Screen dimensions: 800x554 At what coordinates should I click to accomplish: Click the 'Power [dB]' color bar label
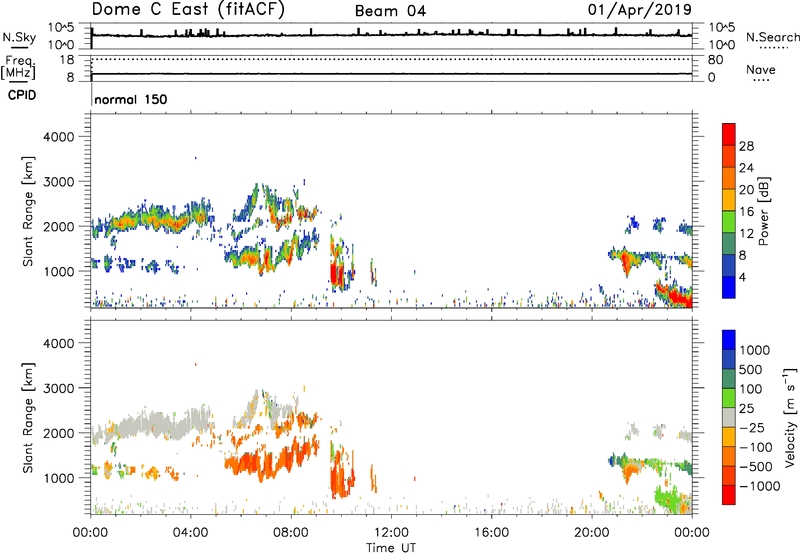coord(763,211)
